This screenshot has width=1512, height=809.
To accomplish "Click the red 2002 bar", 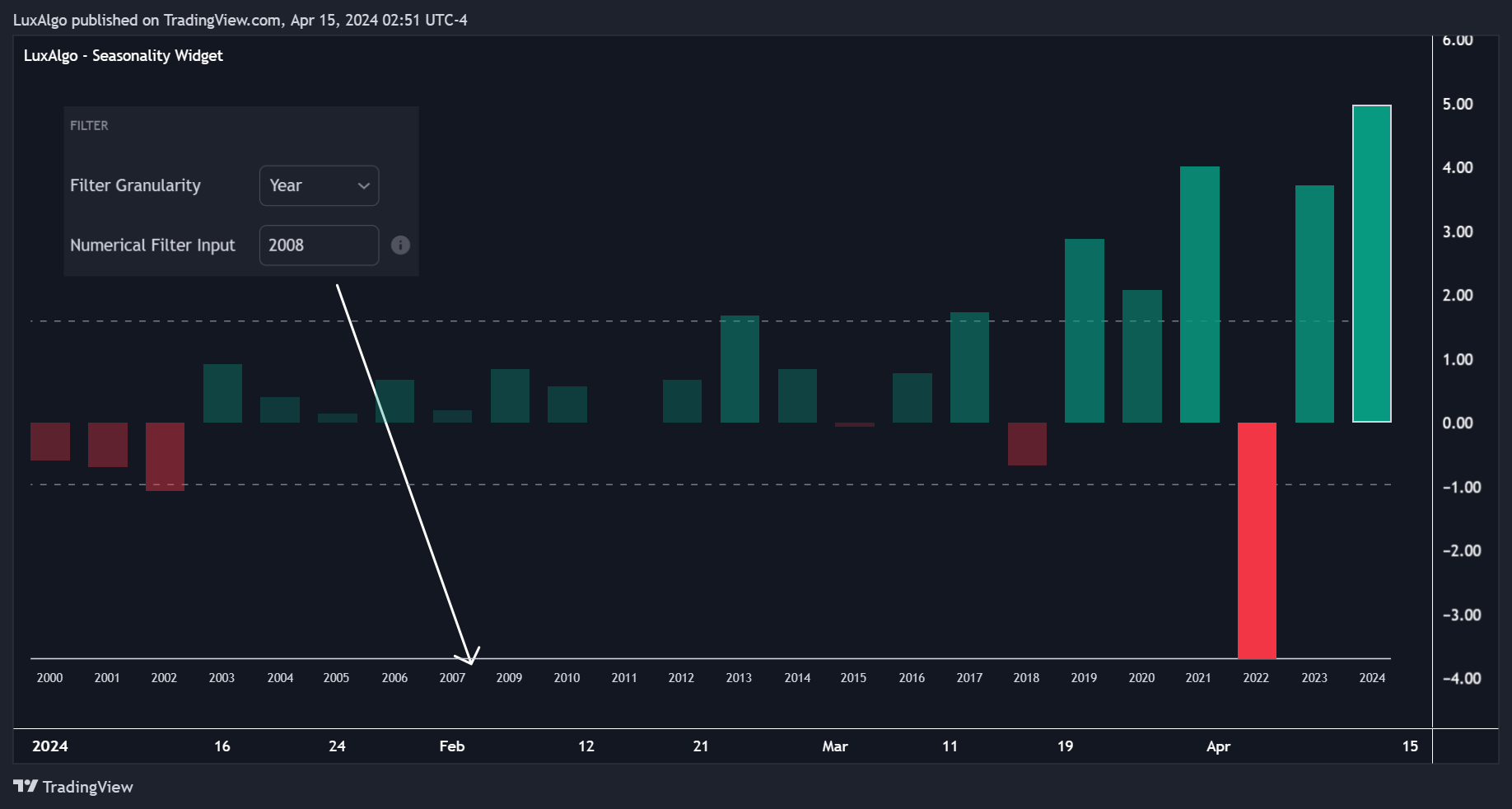I will point(165,456).
